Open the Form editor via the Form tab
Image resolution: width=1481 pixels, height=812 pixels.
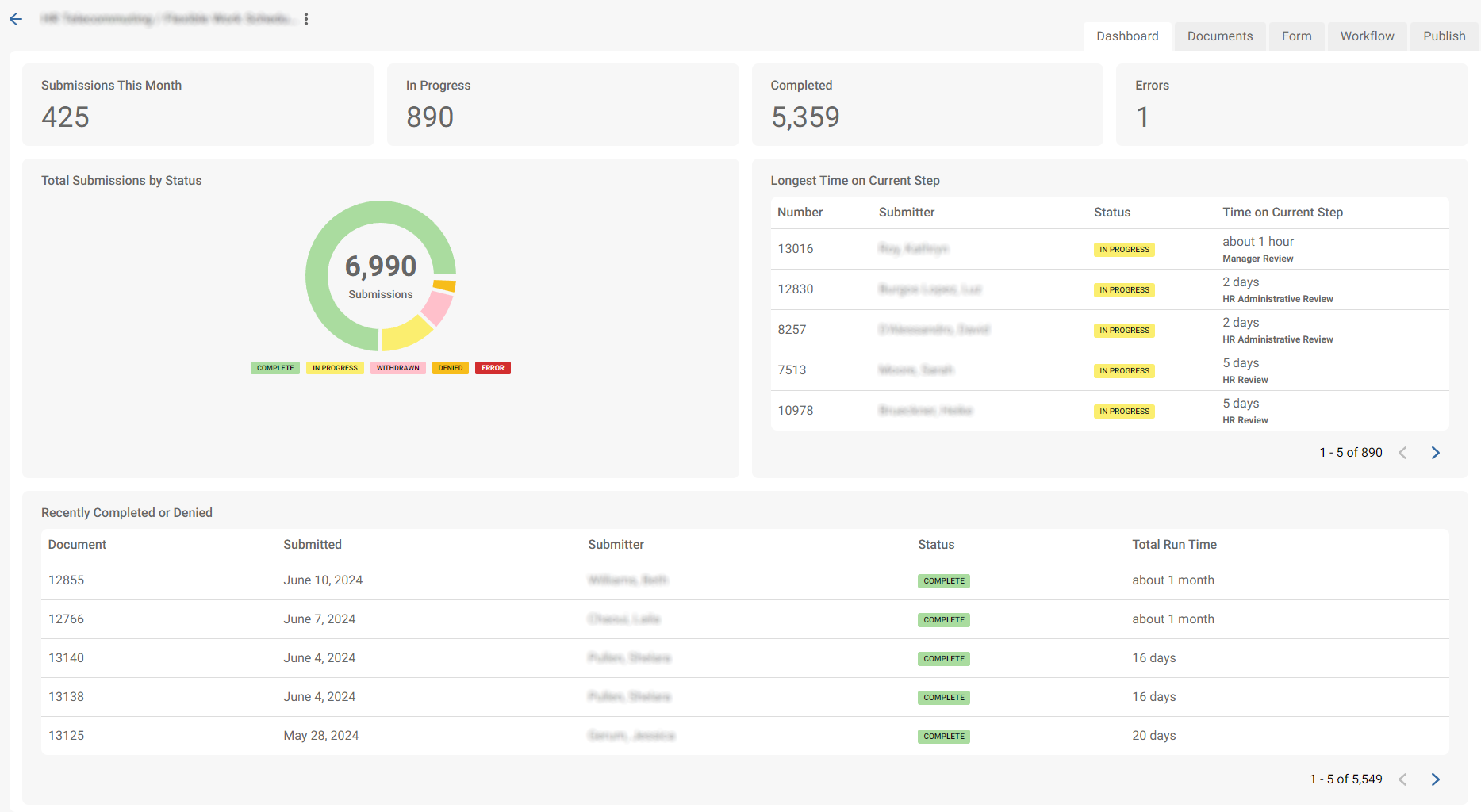(x=1296, y=36)
